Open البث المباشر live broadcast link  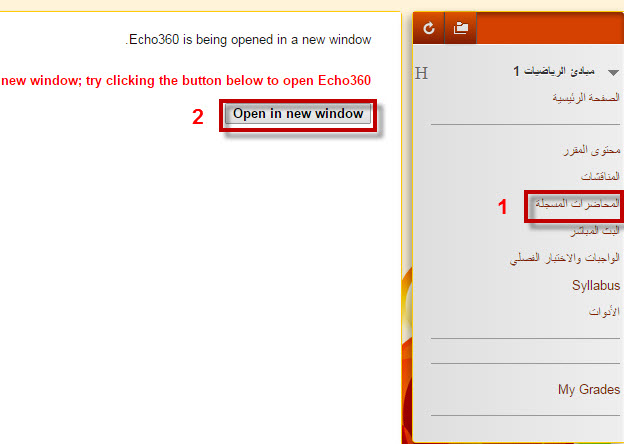[x=595, y=231]
